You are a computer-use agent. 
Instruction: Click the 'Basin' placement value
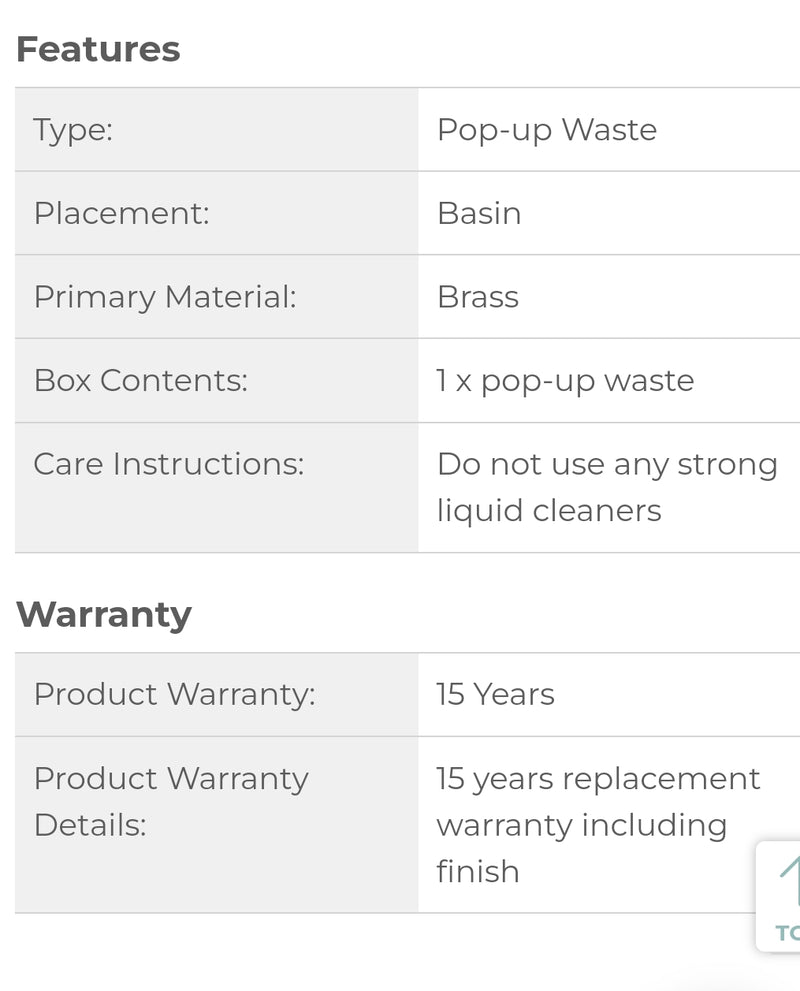tap(478, 214)
